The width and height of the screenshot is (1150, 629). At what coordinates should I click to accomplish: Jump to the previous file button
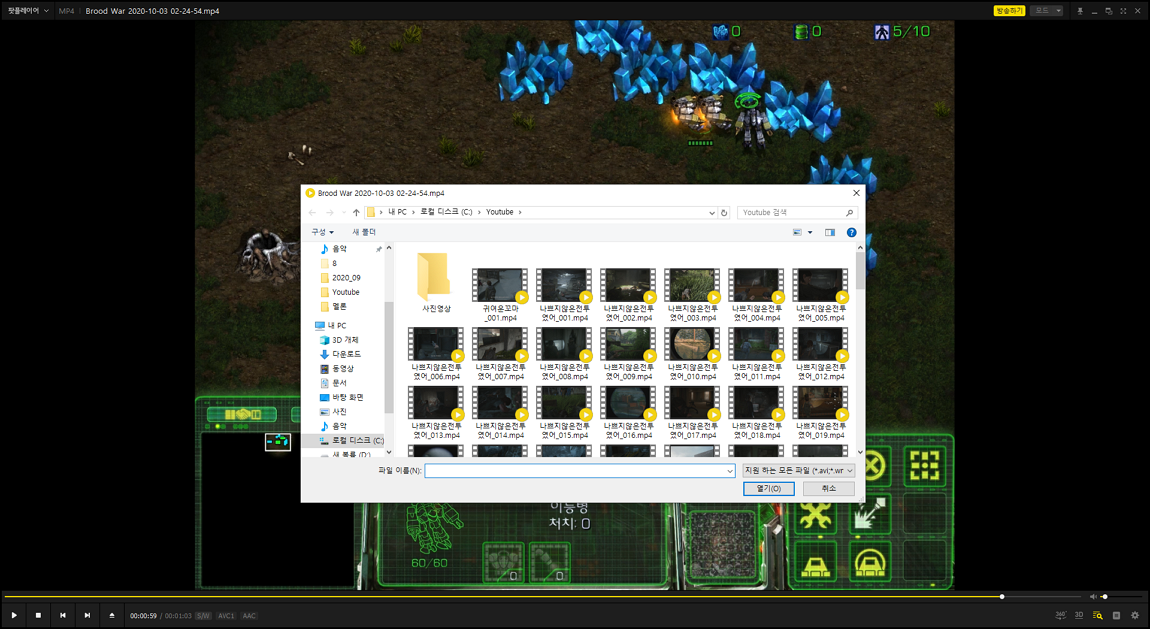tap(63, 615)
